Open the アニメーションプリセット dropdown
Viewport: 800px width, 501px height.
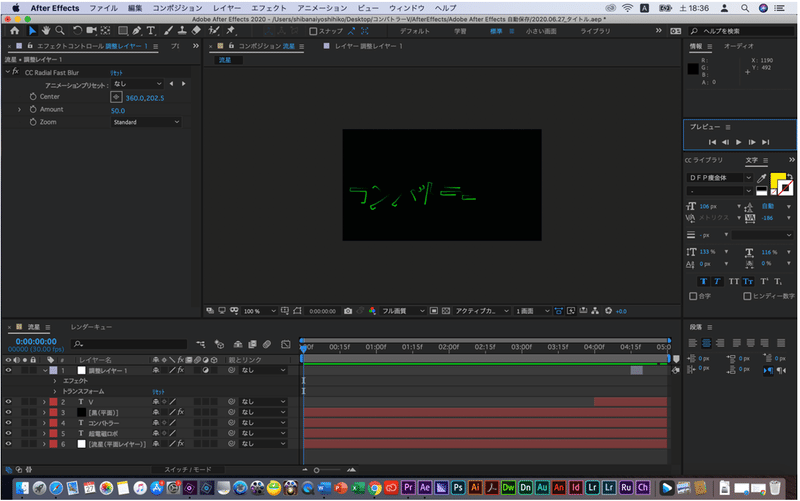point(137,84)
